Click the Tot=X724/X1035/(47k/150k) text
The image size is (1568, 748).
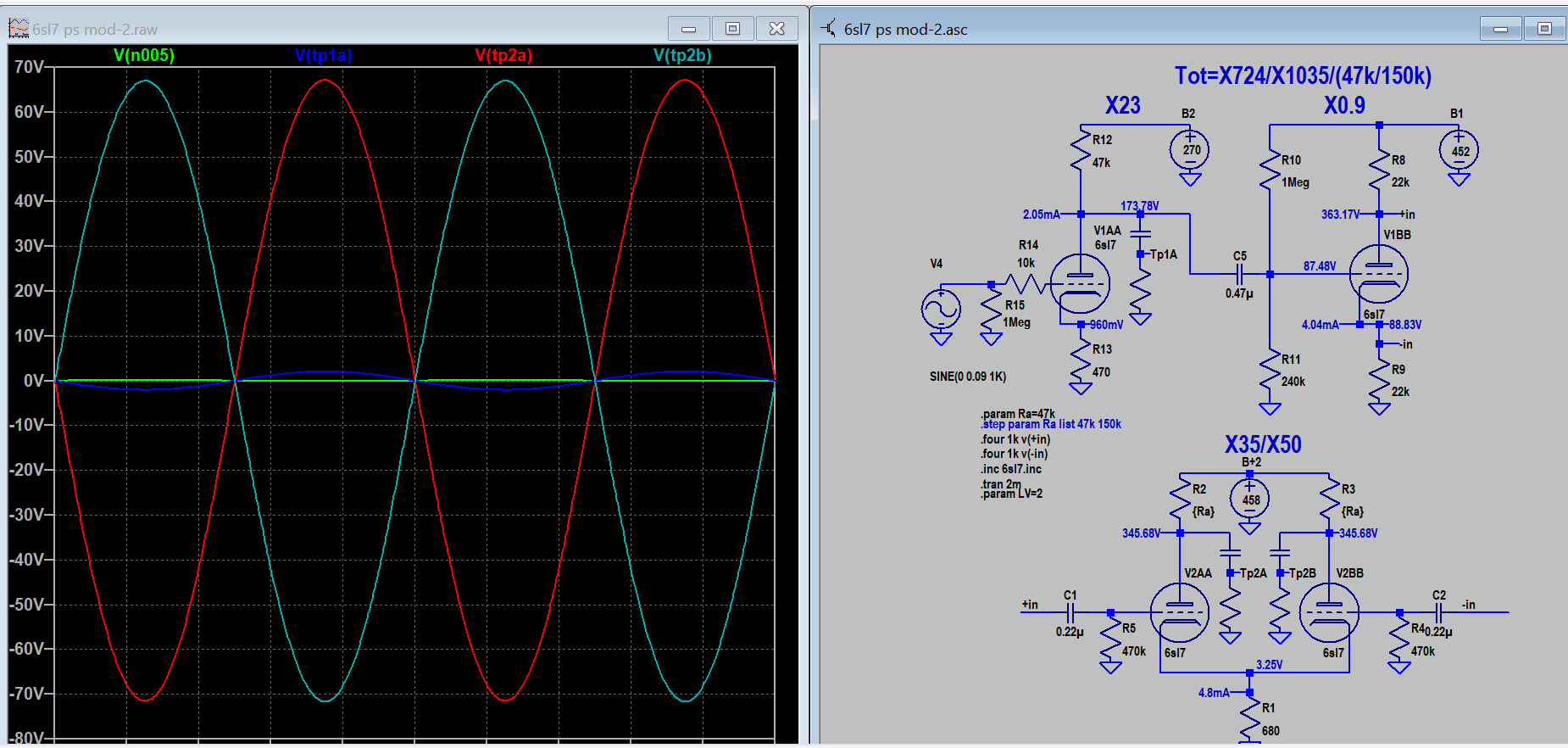click(1303, 75)
